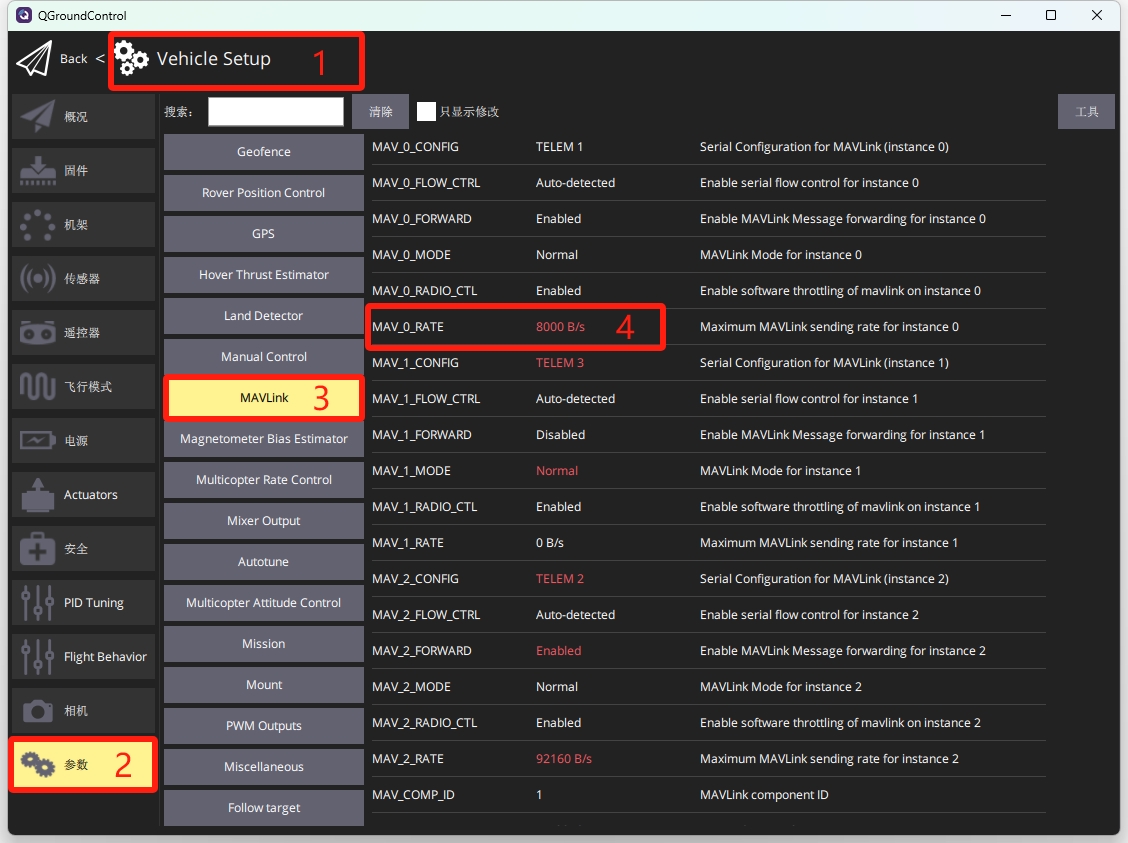Select the Land Detector group
This screenshot has height=843, width=1128.
(264, 316)
